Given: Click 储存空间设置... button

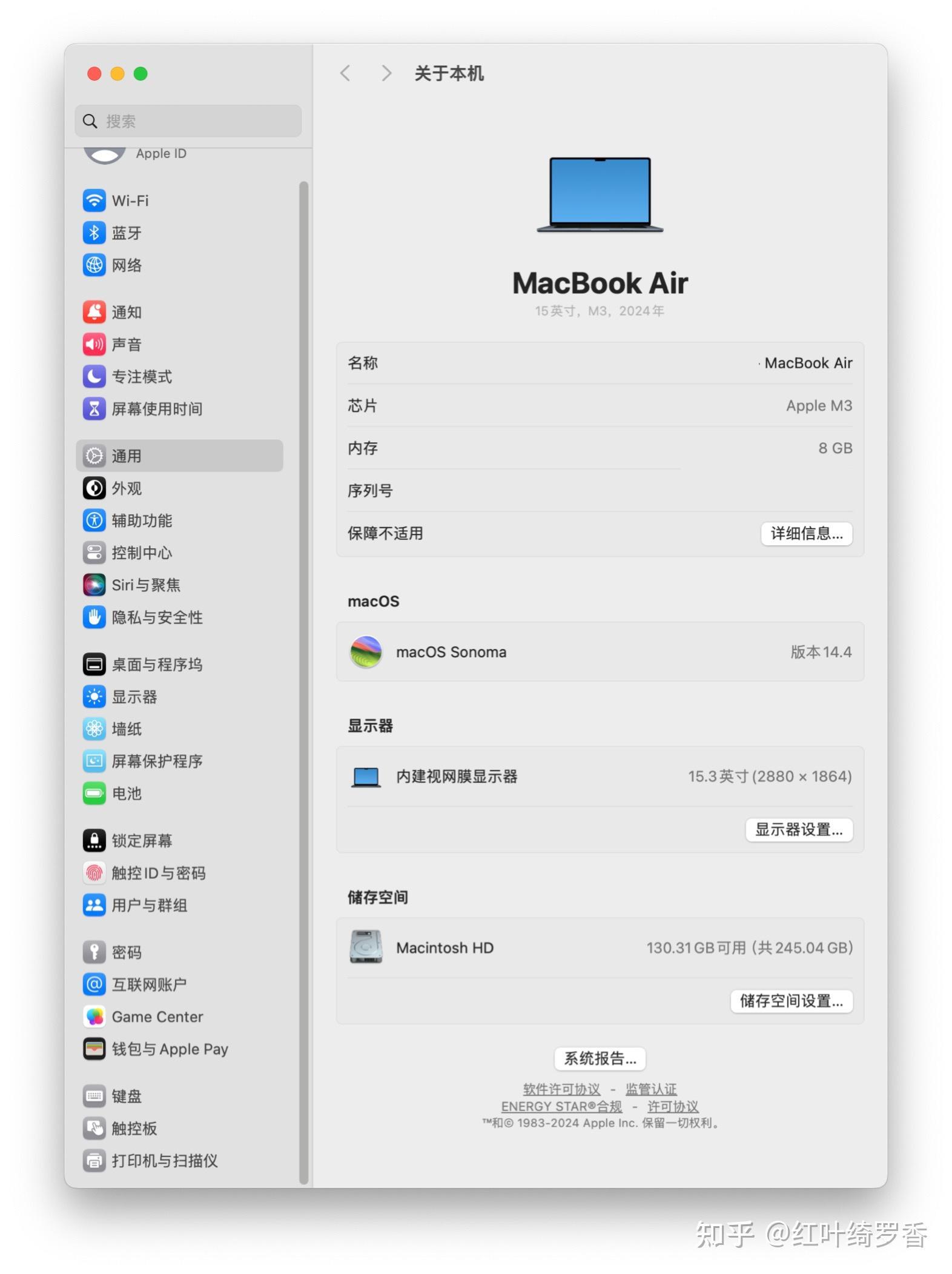Looking at the screenshot, I should pos(792,1001).
